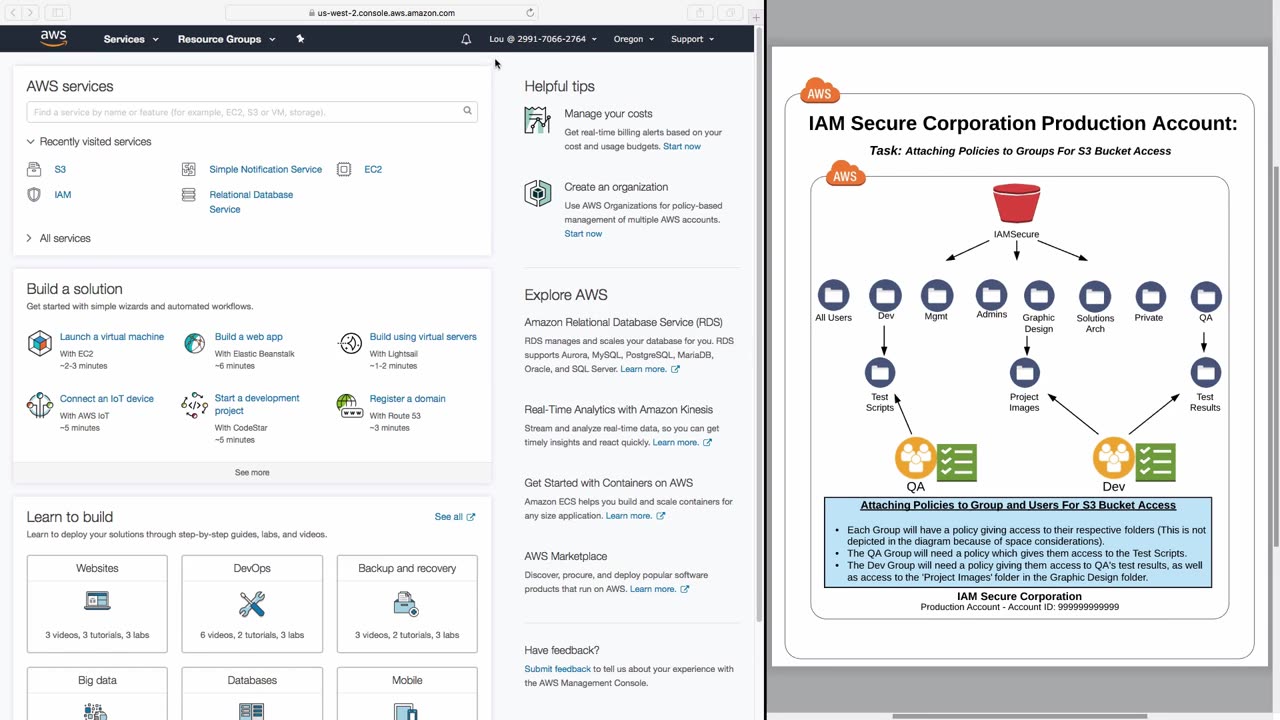Click the Register a domain icon
Screen dimensions: 1280x720
click(x=348, y=405)
